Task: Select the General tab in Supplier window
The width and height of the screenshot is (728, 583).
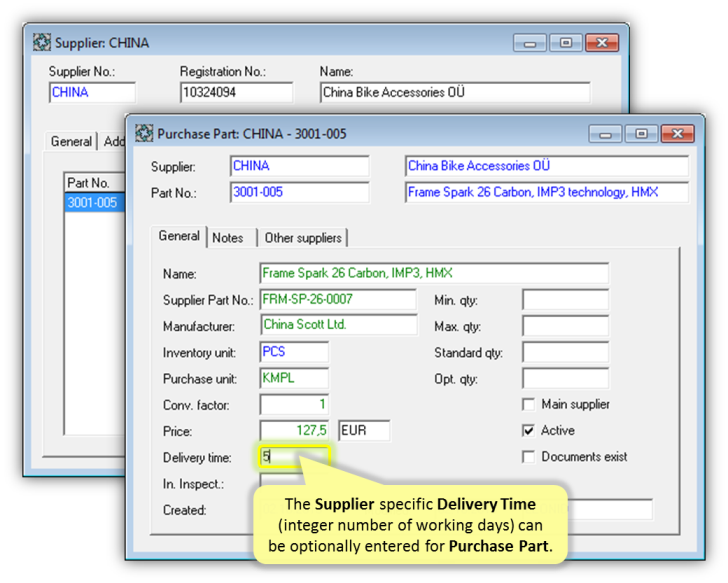Action: pyautogui.click(x=71, y=142)
